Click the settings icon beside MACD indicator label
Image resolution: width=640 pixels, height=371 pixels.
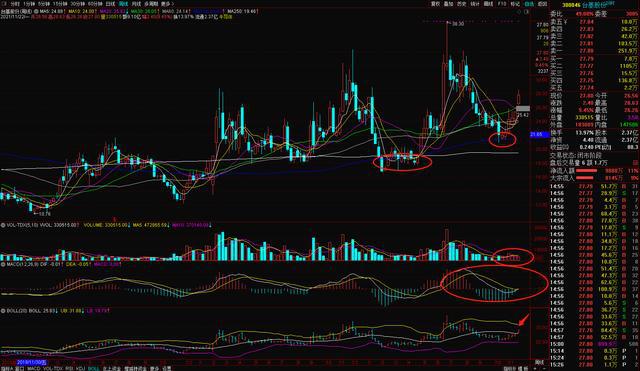pyautogui.click(x=3, y=264)
